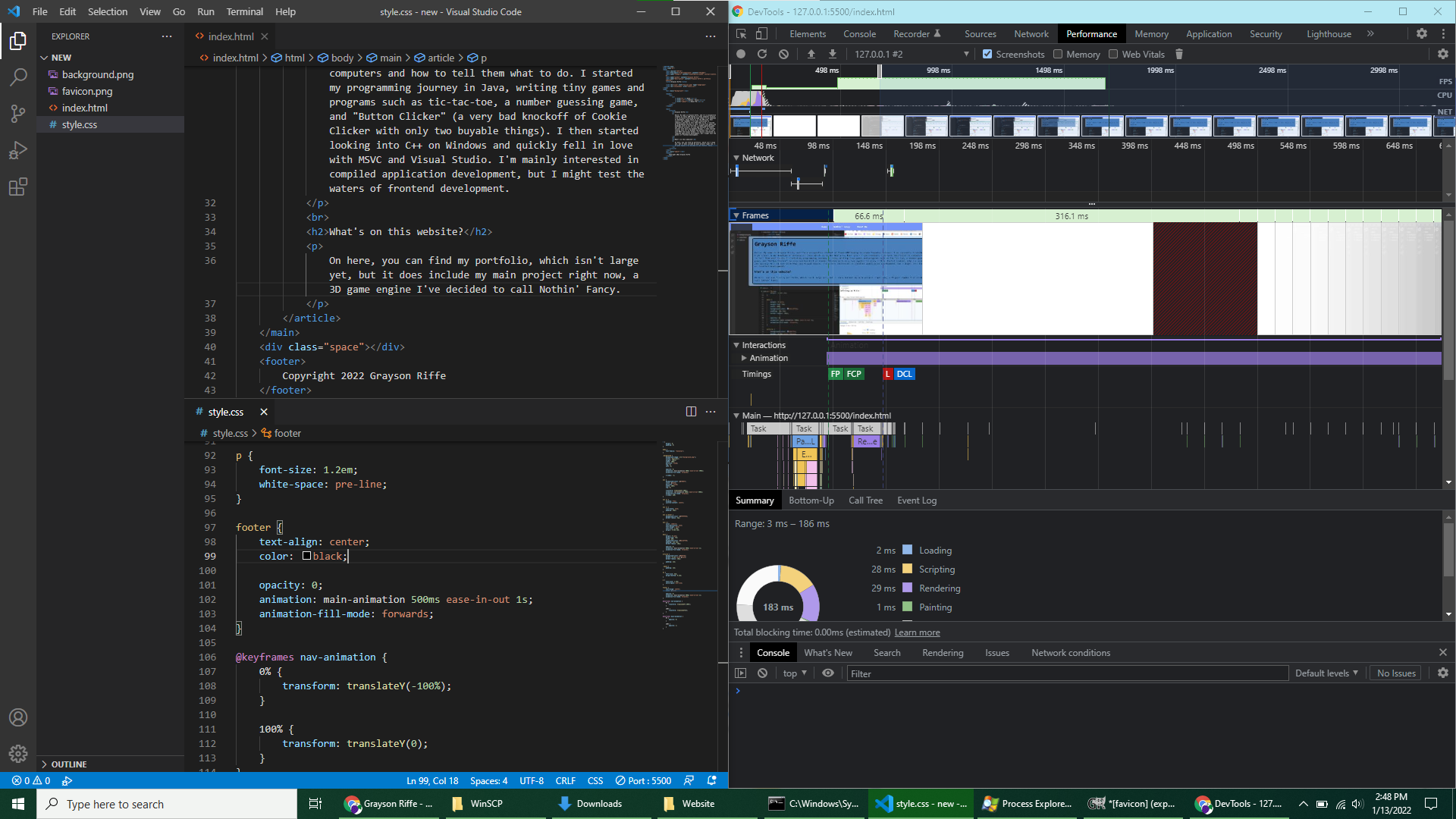The height and width of the screenshot is (819, 1456).
Task: Clear the performance recording
Action: (784, 54)
